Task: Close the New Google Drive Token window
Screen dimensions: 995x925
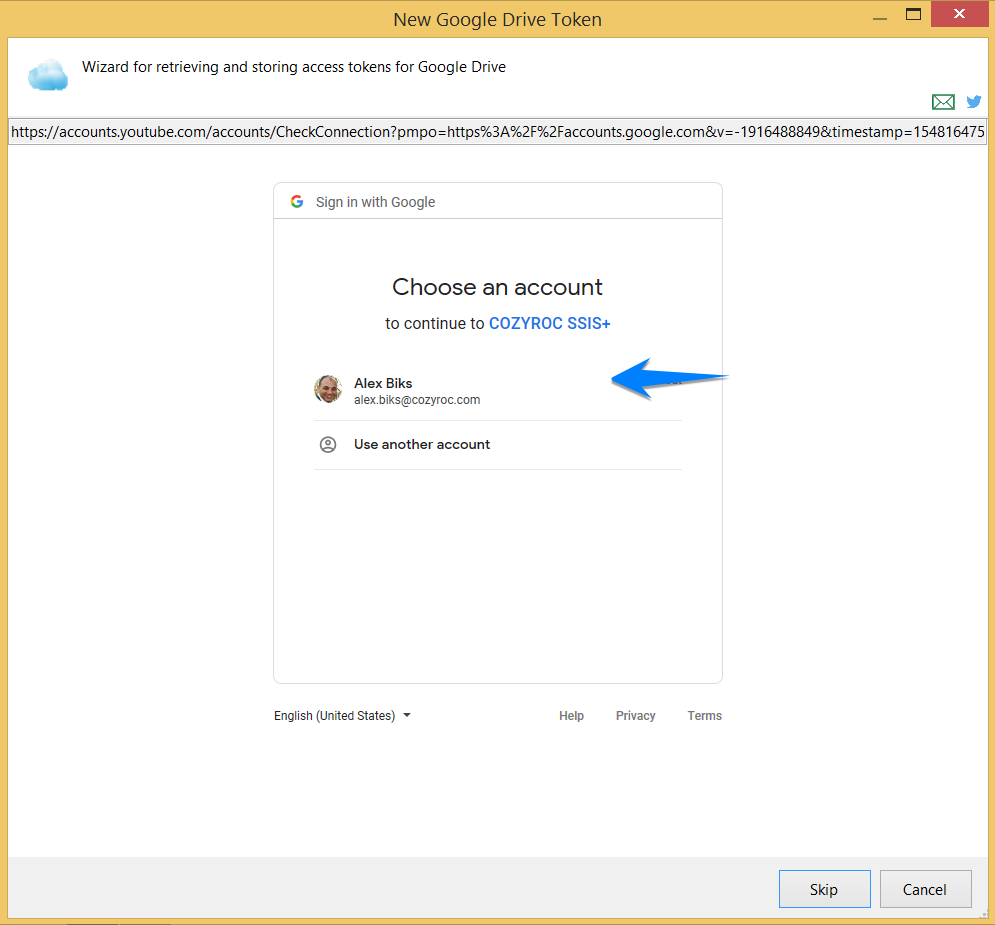Action: [x=959, y=14]
